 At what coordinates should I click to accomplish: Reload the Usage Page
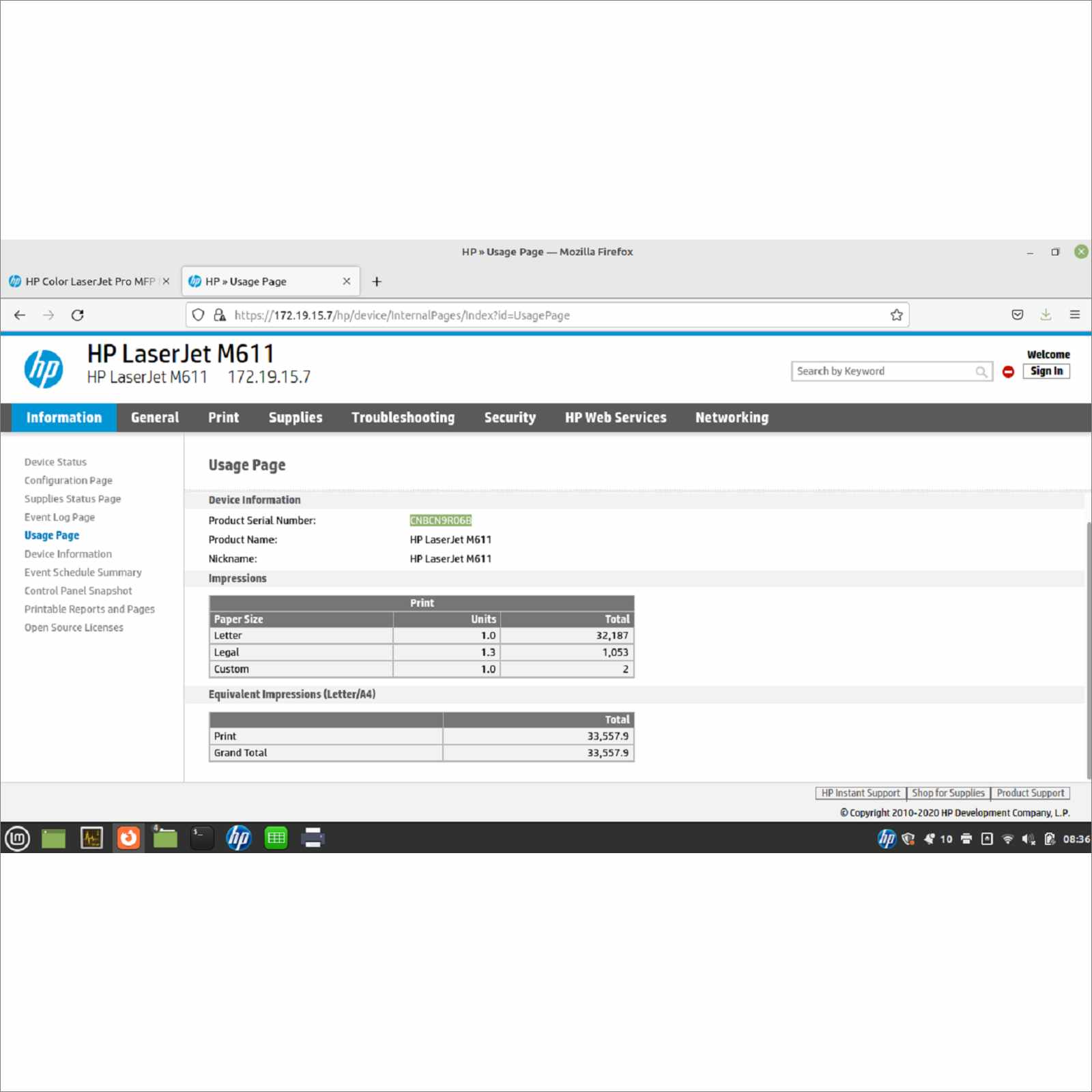(78, 315)
